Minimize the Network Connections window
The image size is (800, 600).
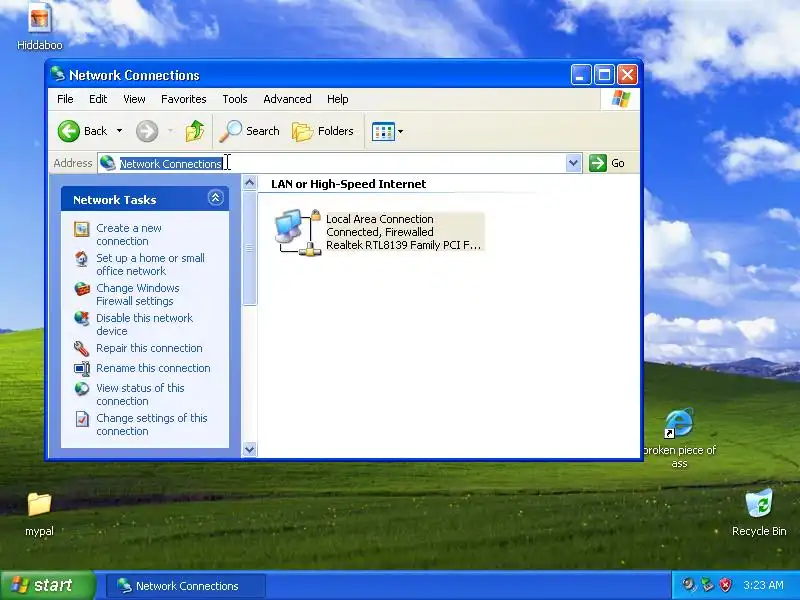point(581,75)
